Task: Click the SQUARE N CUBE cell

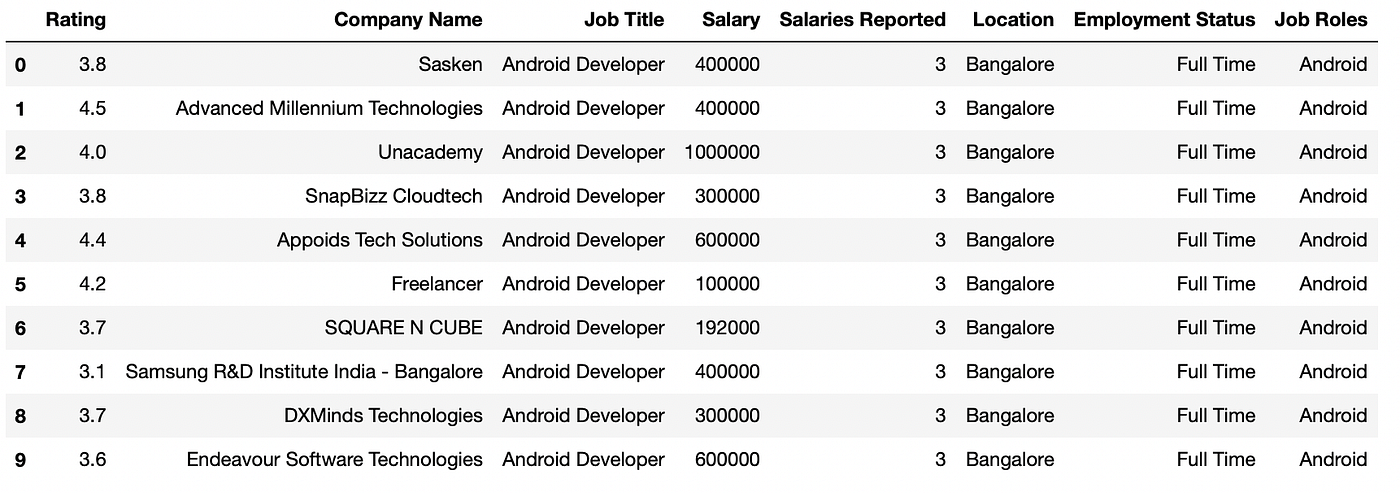Action: point(403,328)
